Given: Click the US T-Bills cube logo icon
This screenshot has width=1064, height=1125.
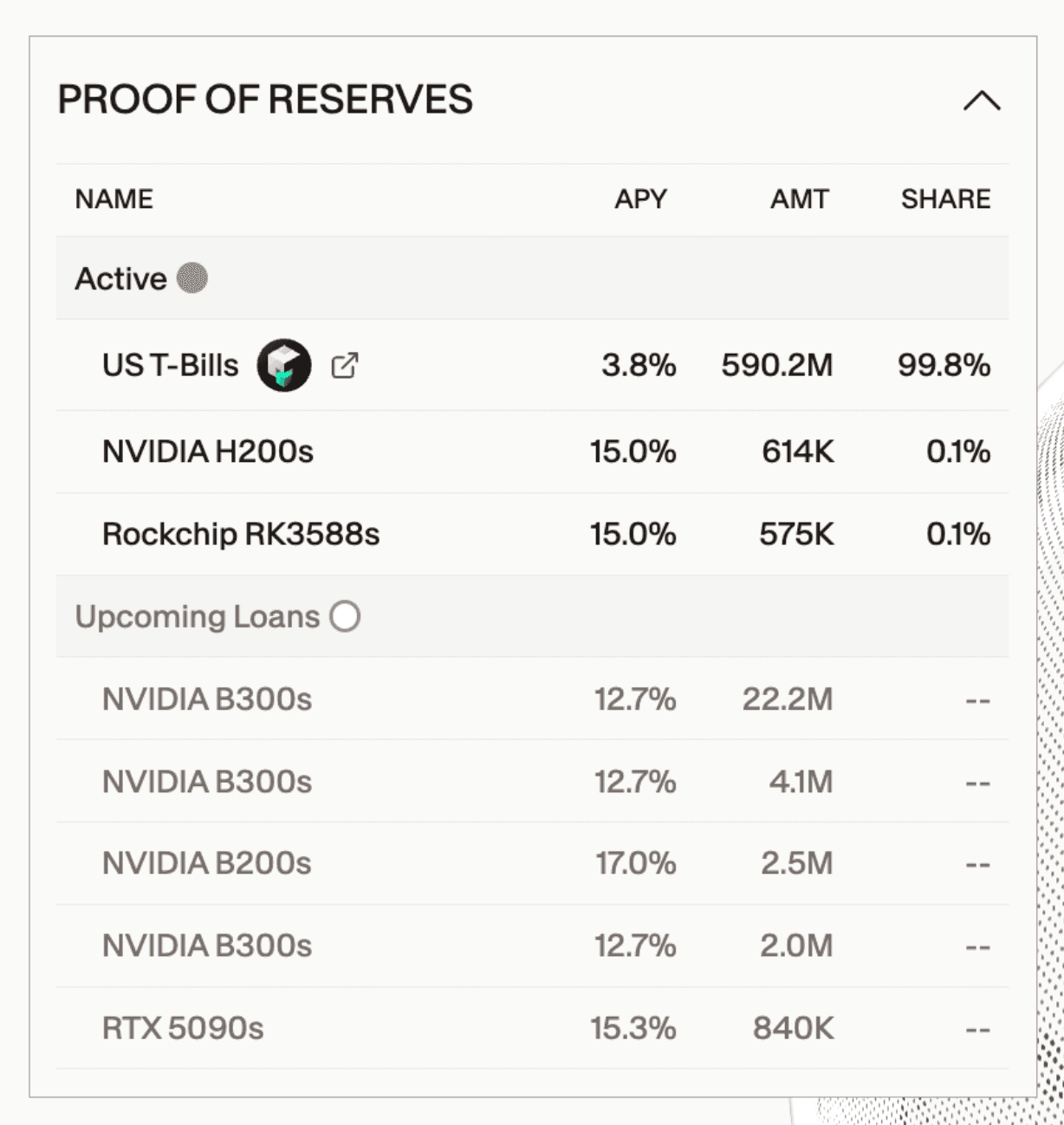Looking at the screenshot, I should (283, 366).
